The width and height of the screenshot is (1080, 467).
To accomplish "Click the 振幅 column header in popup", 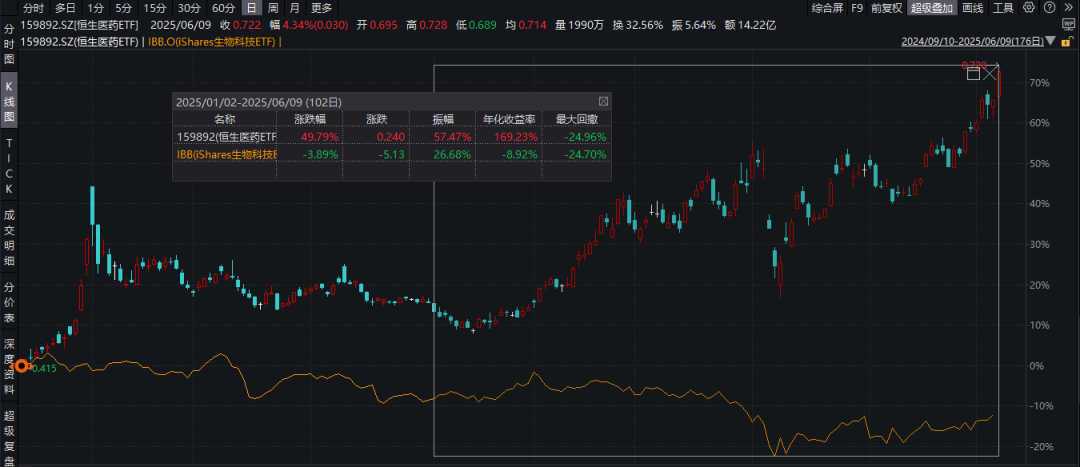I will (x=443, y=118).
